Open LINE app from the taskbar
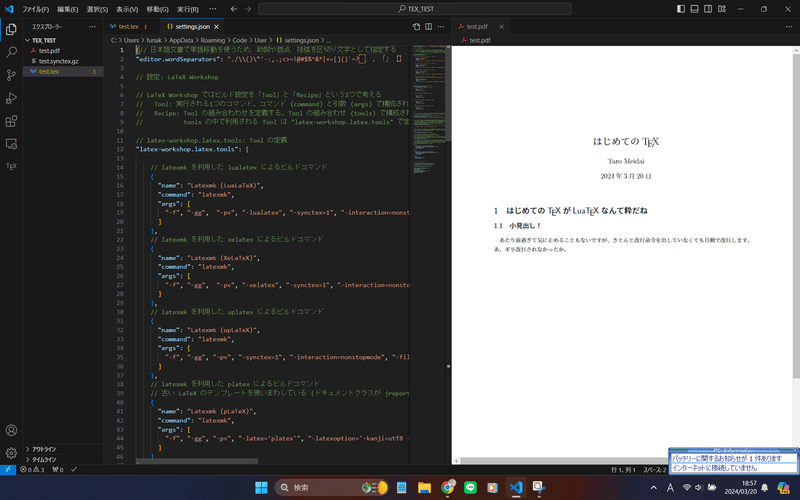Screen dimensions: 800x500 pos(470,488)
